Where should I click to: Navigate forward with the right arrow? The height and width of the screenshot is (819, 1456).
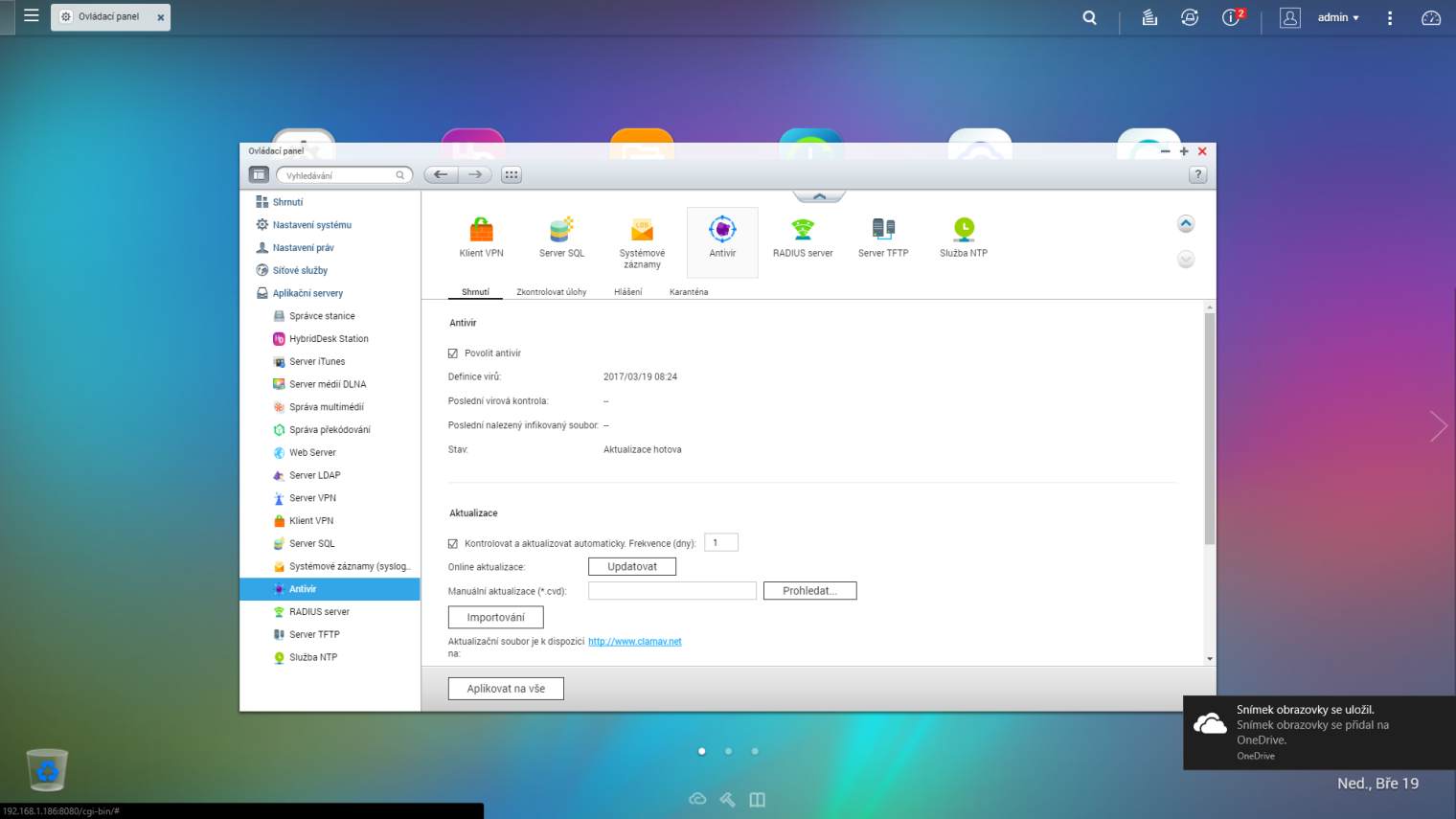[475, 174]
